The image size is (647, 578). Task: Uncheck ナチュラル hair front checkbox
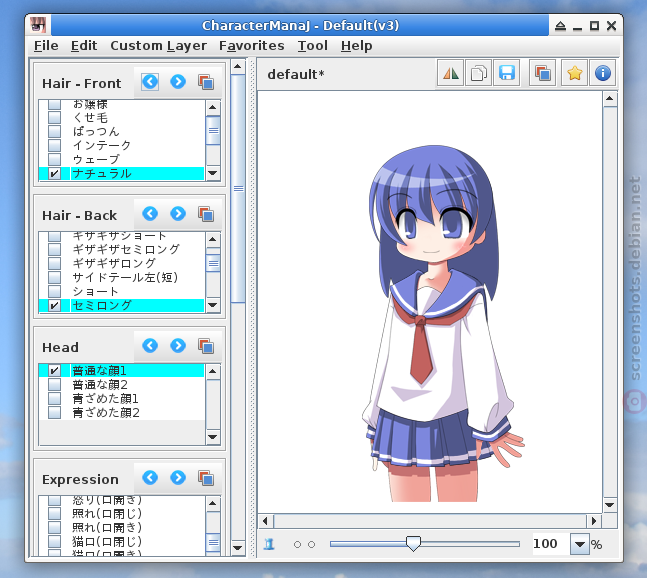tap(54, 173)
